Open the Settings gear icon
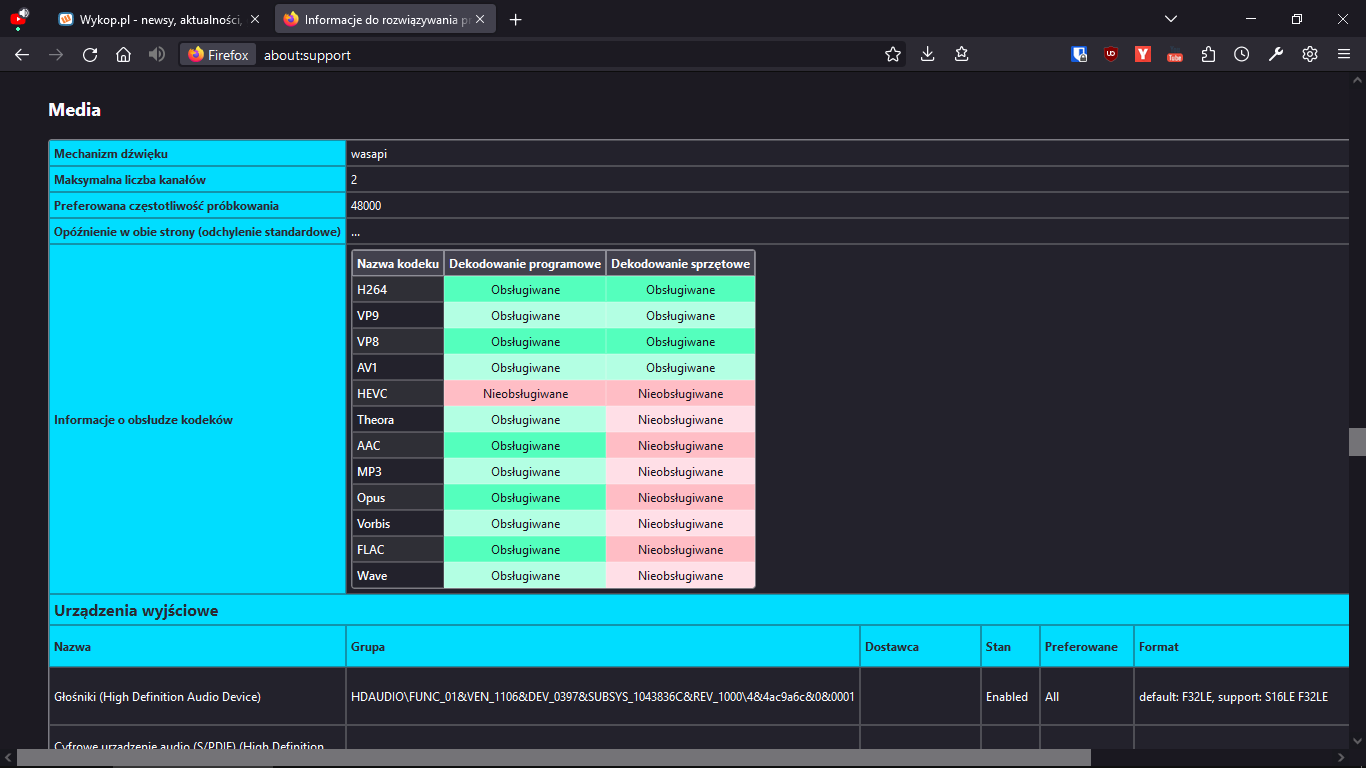This screenshot has height=768, width=1366. 1309,55
